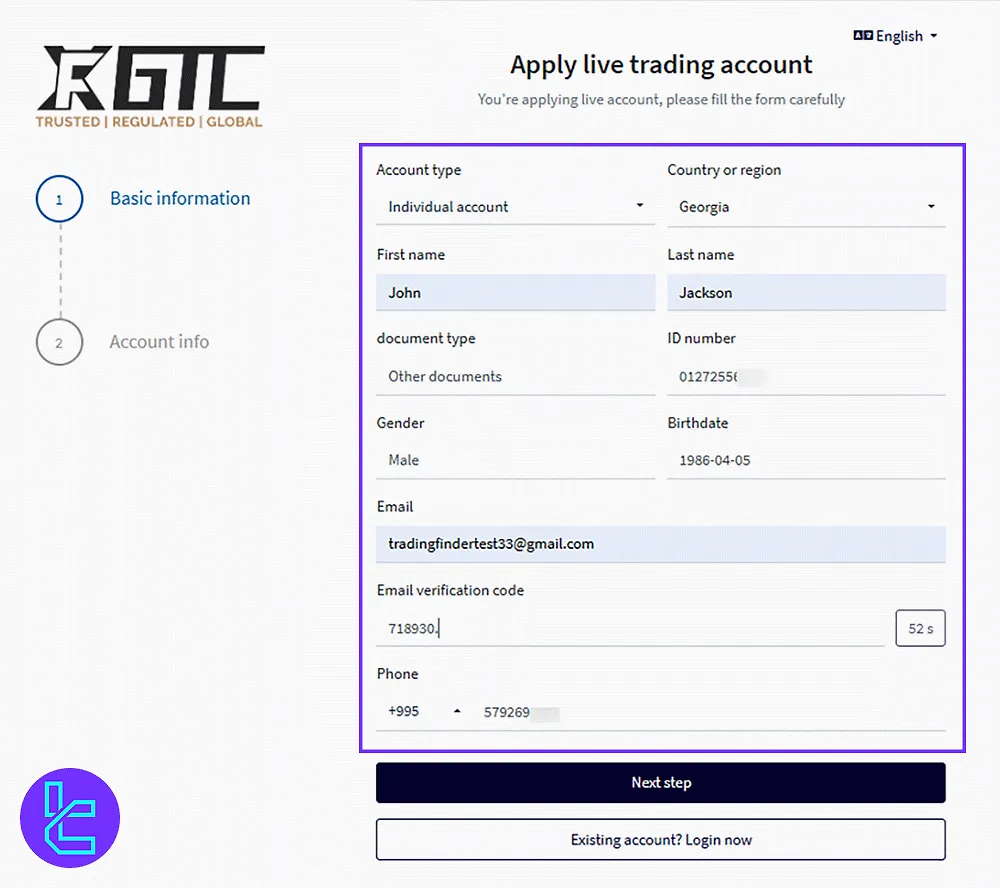
Task: Click the First name field with John
Action: click(515, 293)
